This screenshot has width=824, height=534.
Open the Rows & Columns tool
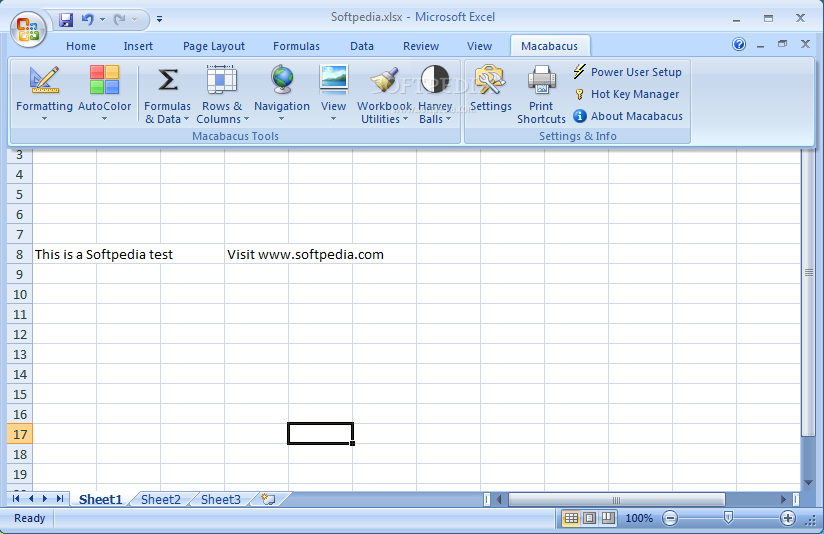click(x=221, y=80)
